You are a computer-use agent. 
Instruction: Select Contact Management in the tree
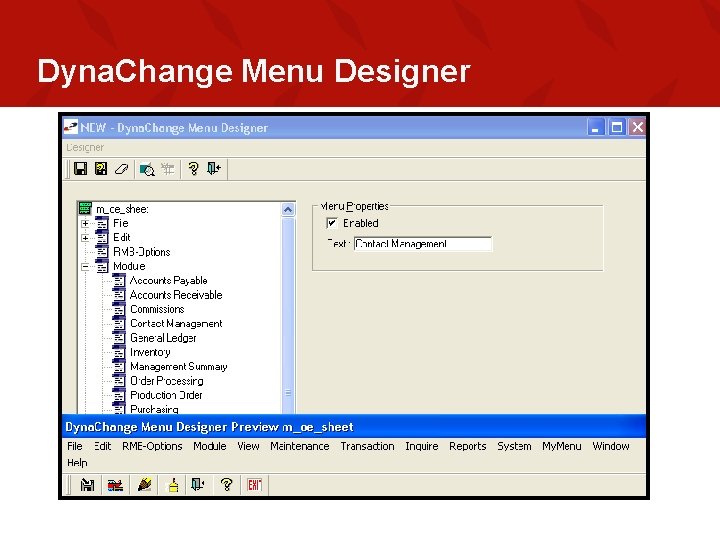(x=176, y=323)
